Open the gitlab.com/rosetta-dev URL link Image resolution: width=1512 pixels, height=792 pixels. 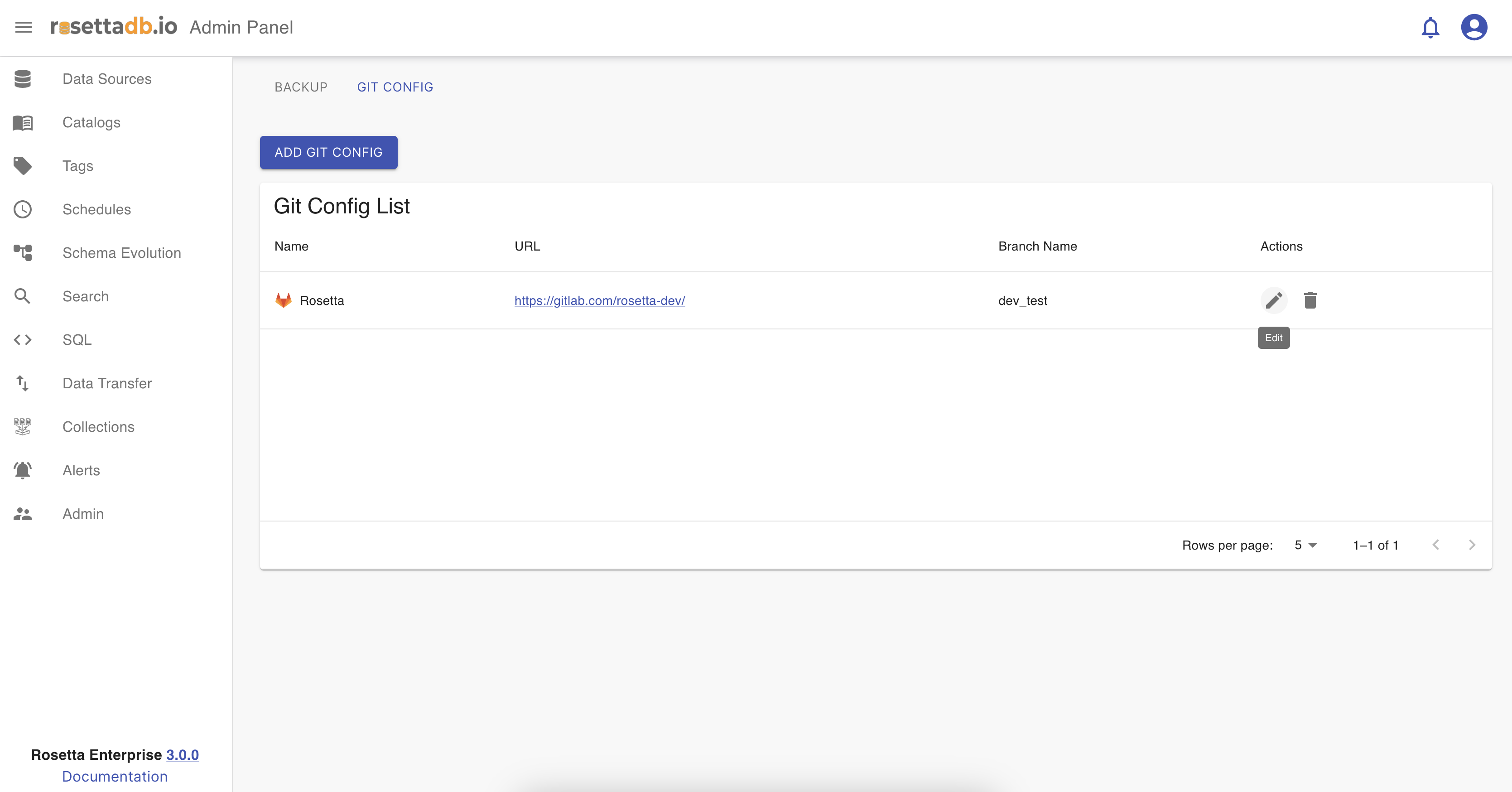[599, 300]
